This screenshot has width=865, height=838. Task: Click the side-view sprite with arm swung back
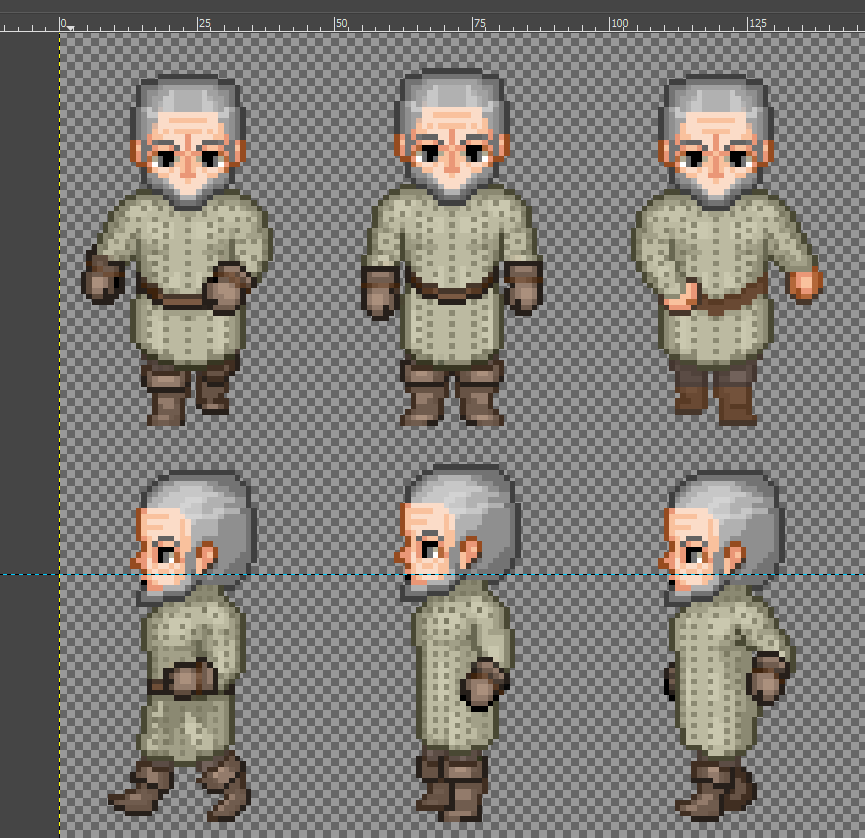tap(727, 647)
